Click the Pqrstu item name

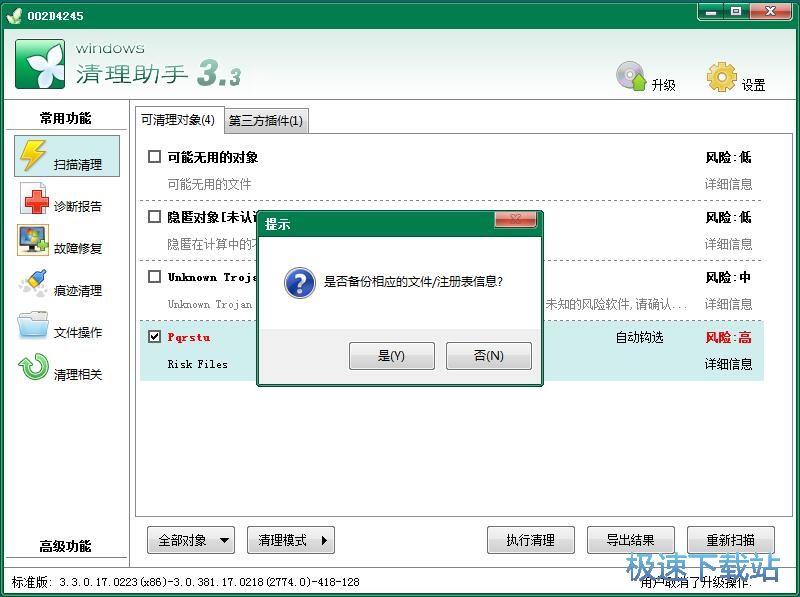[189, 337]
